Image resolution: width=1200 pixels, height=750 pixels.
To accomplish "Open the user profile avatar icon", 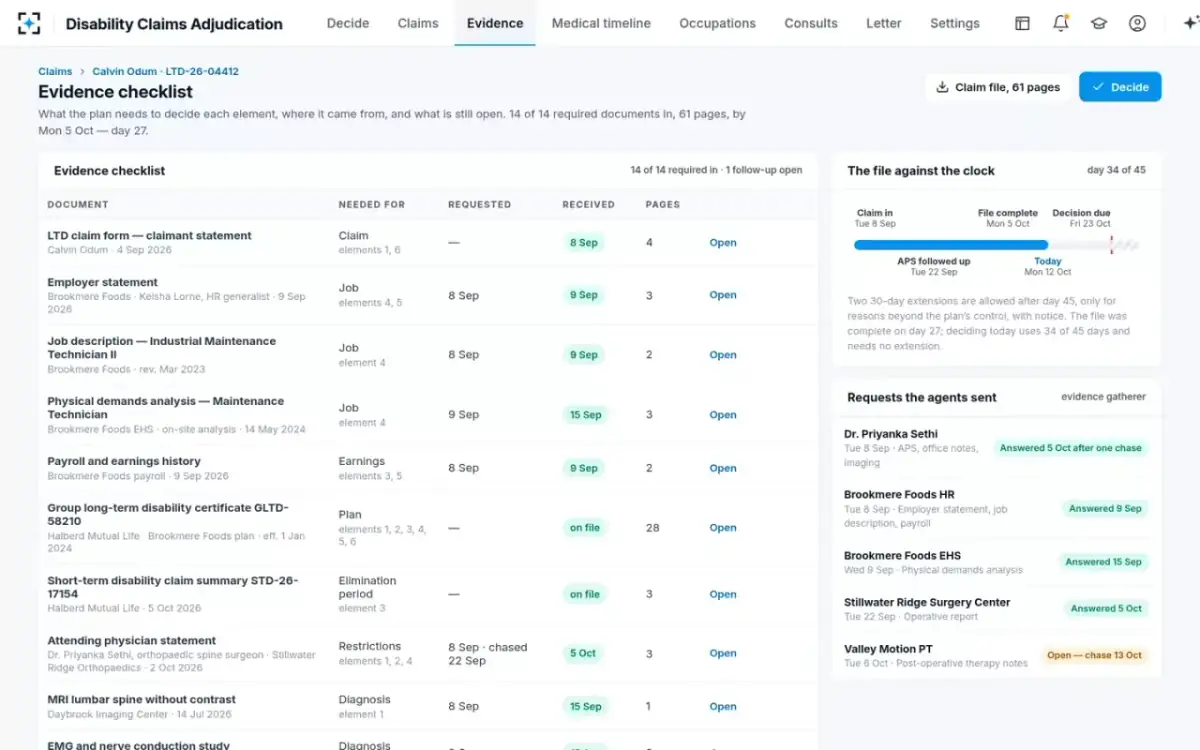I will 1137,23.
